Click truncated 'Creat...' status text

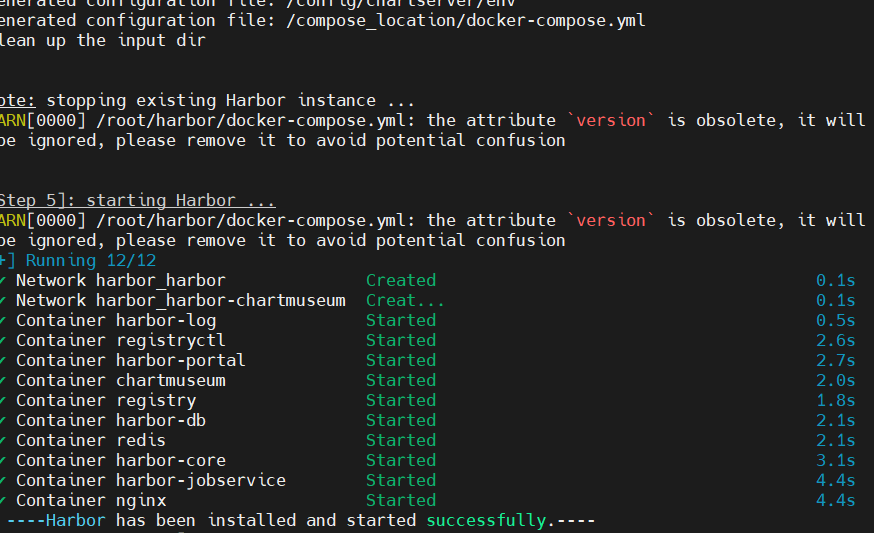(405, 301)
